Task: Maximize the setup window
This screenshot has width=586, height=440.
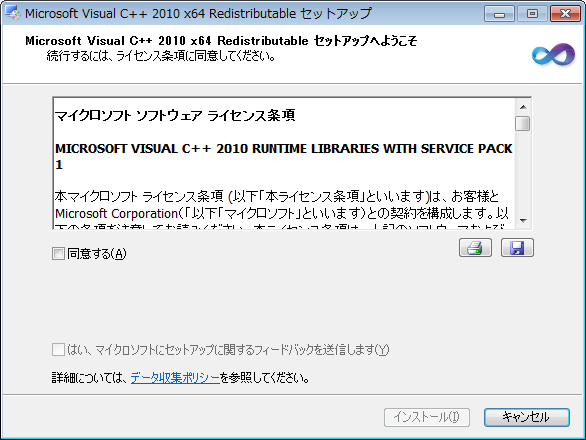Action: 532,14
